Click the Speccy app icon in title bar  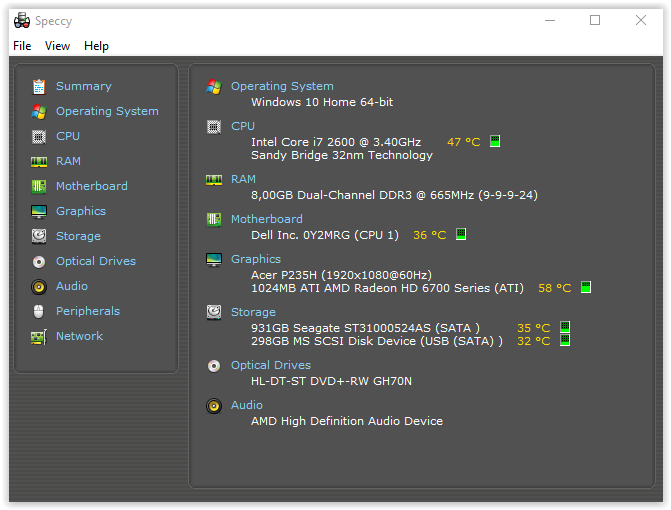[21, 21]
